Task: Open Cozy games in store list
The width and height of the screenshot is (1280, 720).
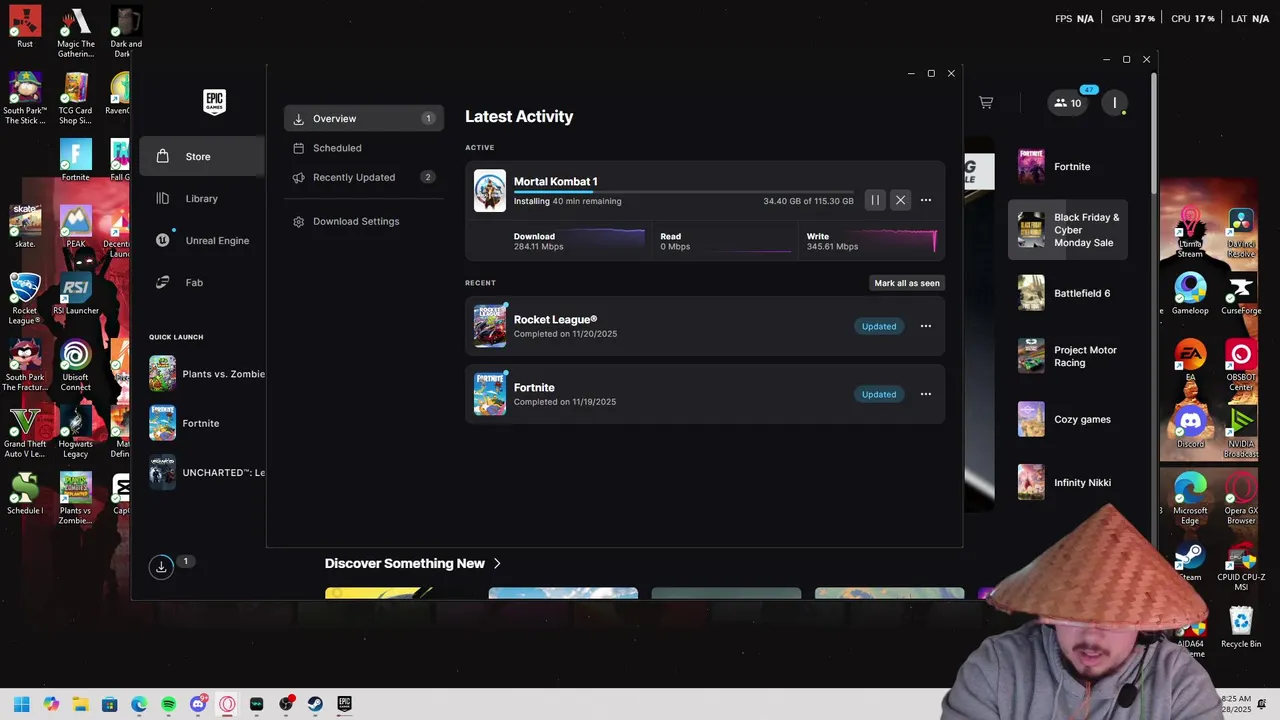Action: [x=1068, y=419]
